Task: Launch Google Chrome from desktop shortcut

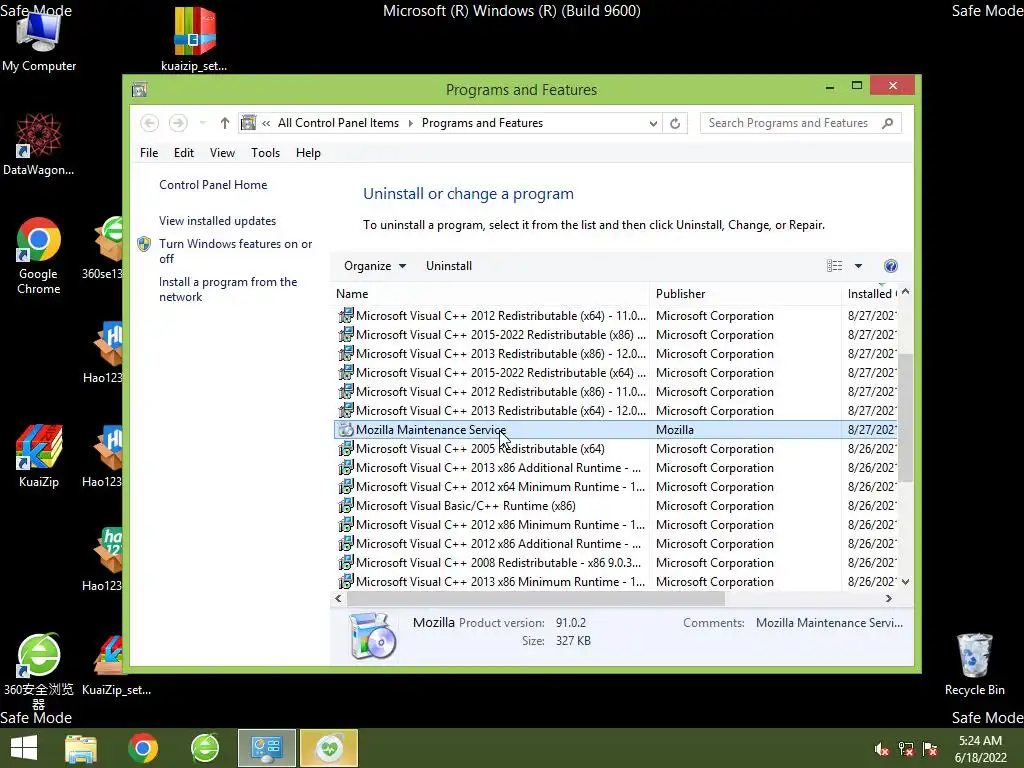Action: [x=39, y=255]
